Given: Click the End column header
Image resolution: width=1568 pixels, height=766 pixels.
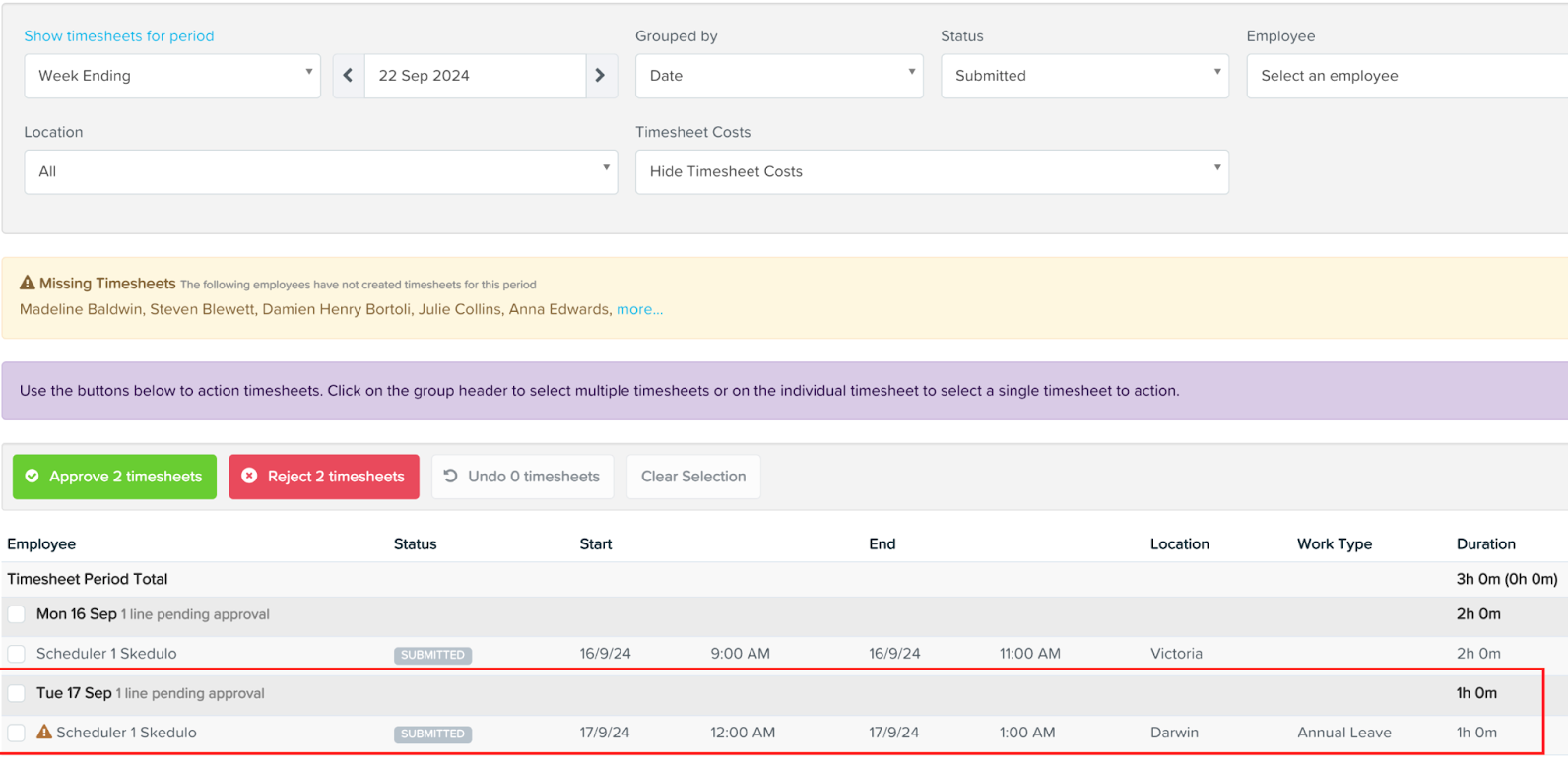Looking at the screenshot, I should click(x=882, y=543).
